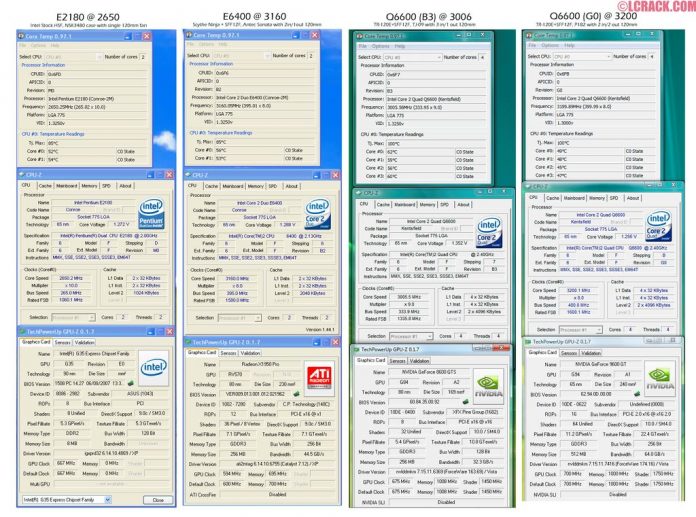The image size is (696, 517).
Task: Click CPU-Z title bar icon in Q6600 G0 column
Action: (529, 186)
